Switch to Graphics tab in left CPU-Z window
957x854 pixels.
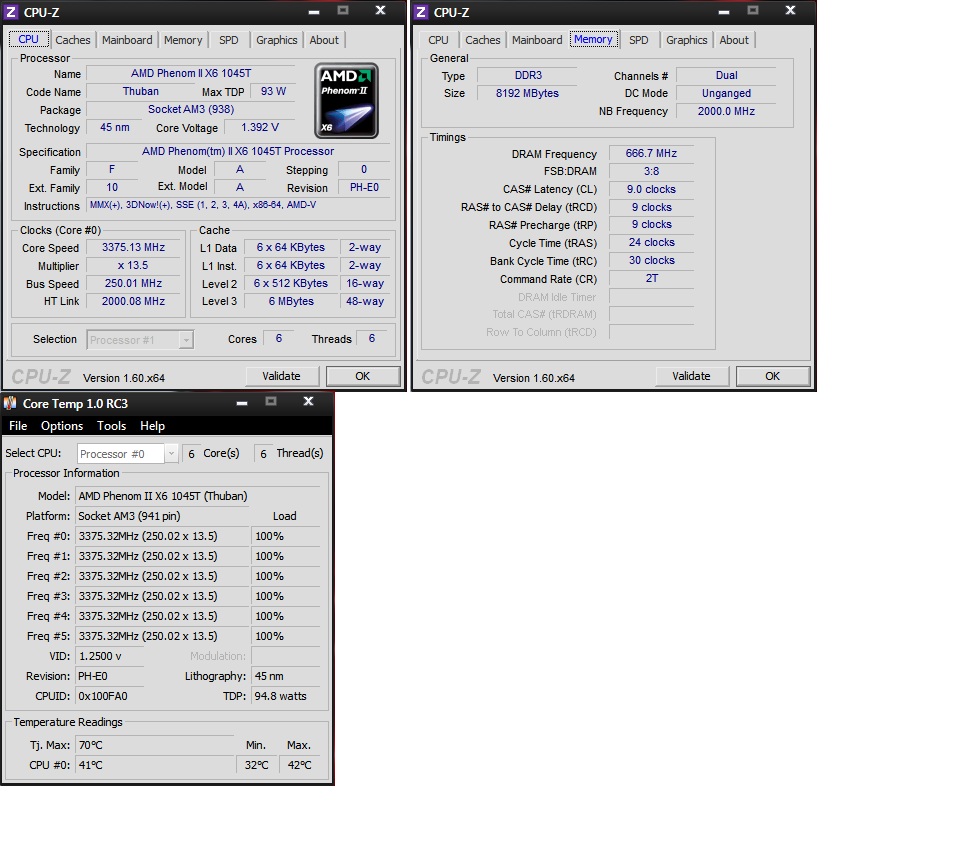276,40
